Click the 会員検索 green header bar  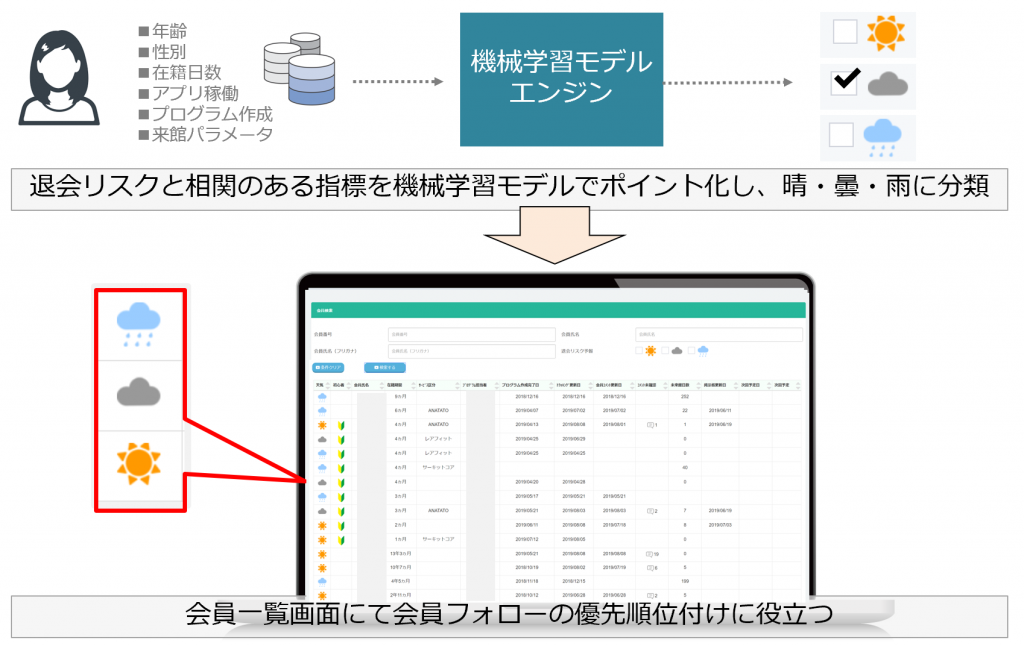(557, 310)
